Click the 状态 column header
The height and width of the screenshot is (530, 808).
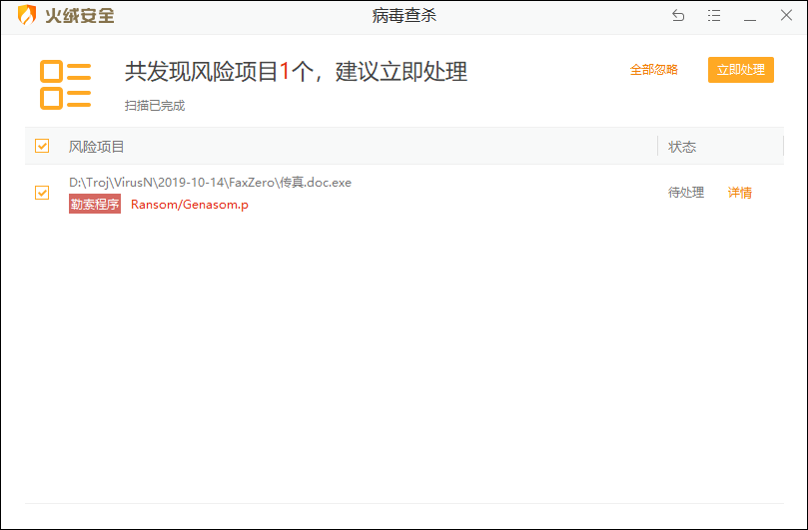pos(682,147)
